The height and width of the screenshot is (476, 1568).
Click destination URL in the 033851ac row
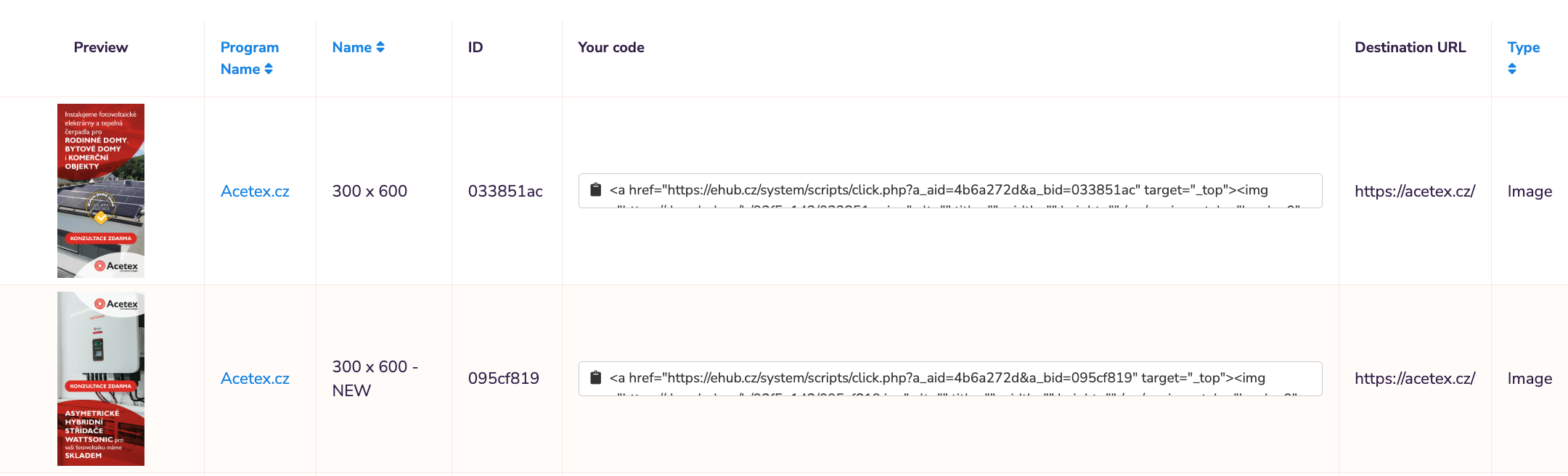click(x=1414, y=192)
